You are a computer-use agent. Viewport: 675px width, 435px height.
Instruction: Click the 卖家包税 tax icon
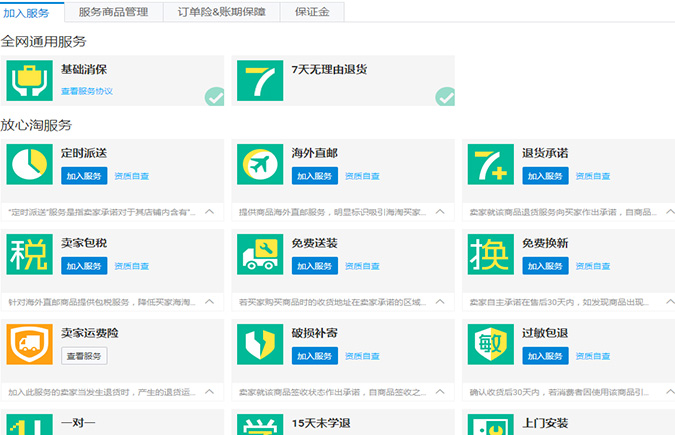pyautogui.click(x=29, y=254)
